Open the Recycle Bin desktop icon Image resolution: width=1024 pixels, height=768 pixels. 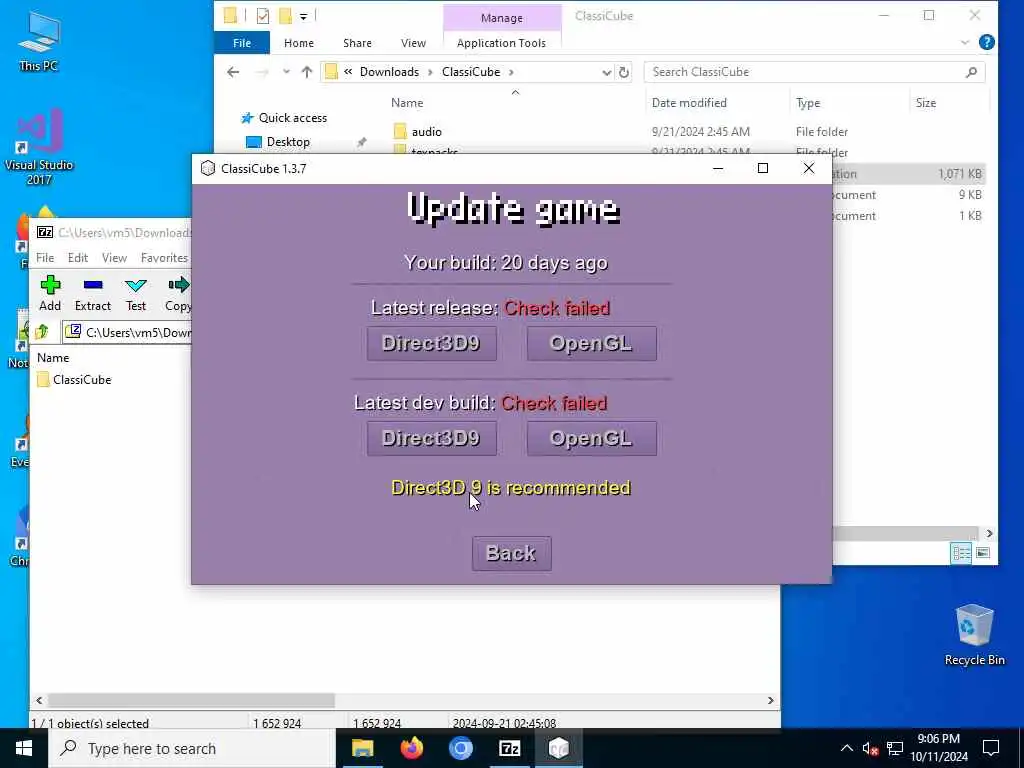[x=974, y=635]
